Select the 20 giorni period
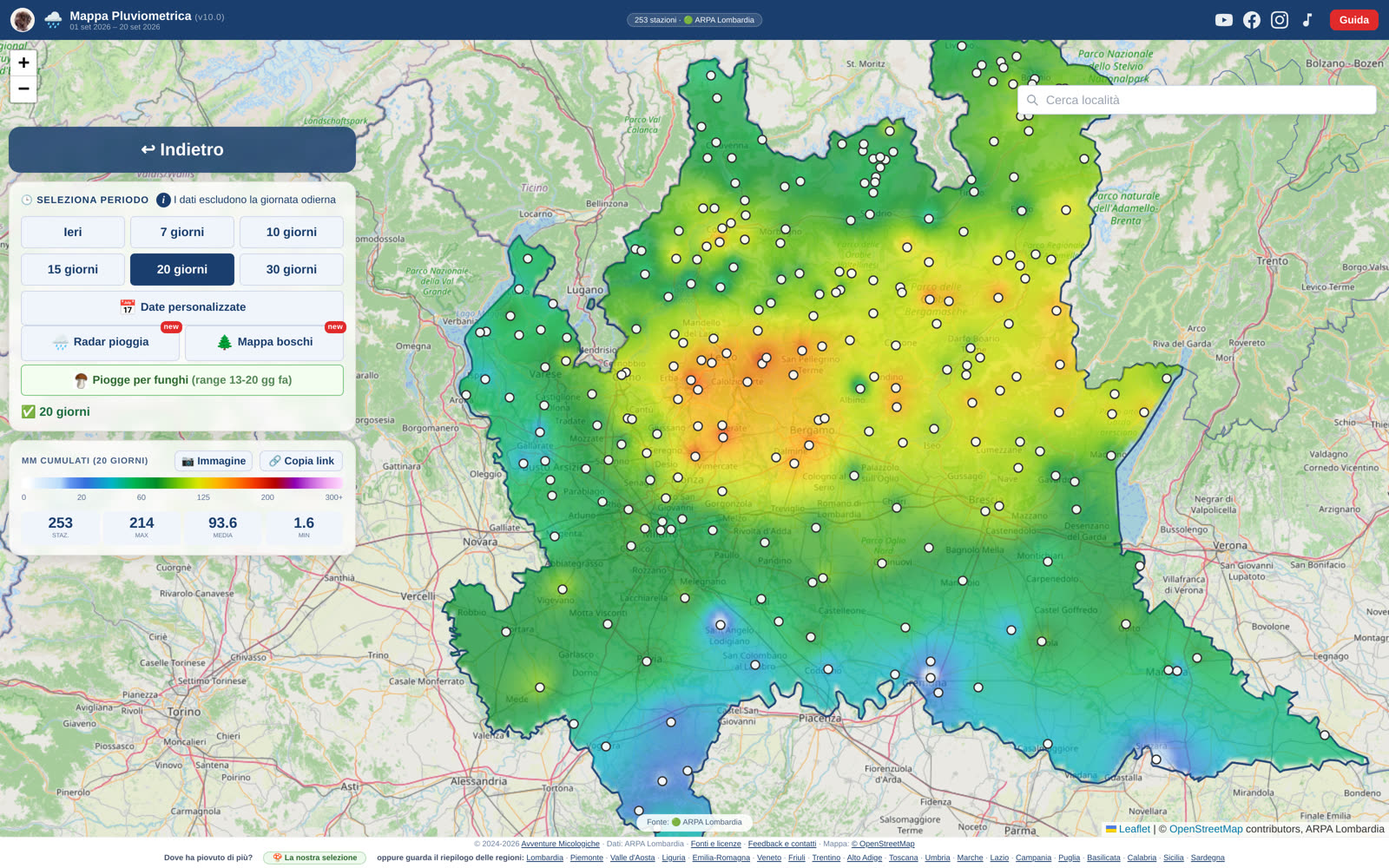 pyautogui.click(x=182, y=269)
